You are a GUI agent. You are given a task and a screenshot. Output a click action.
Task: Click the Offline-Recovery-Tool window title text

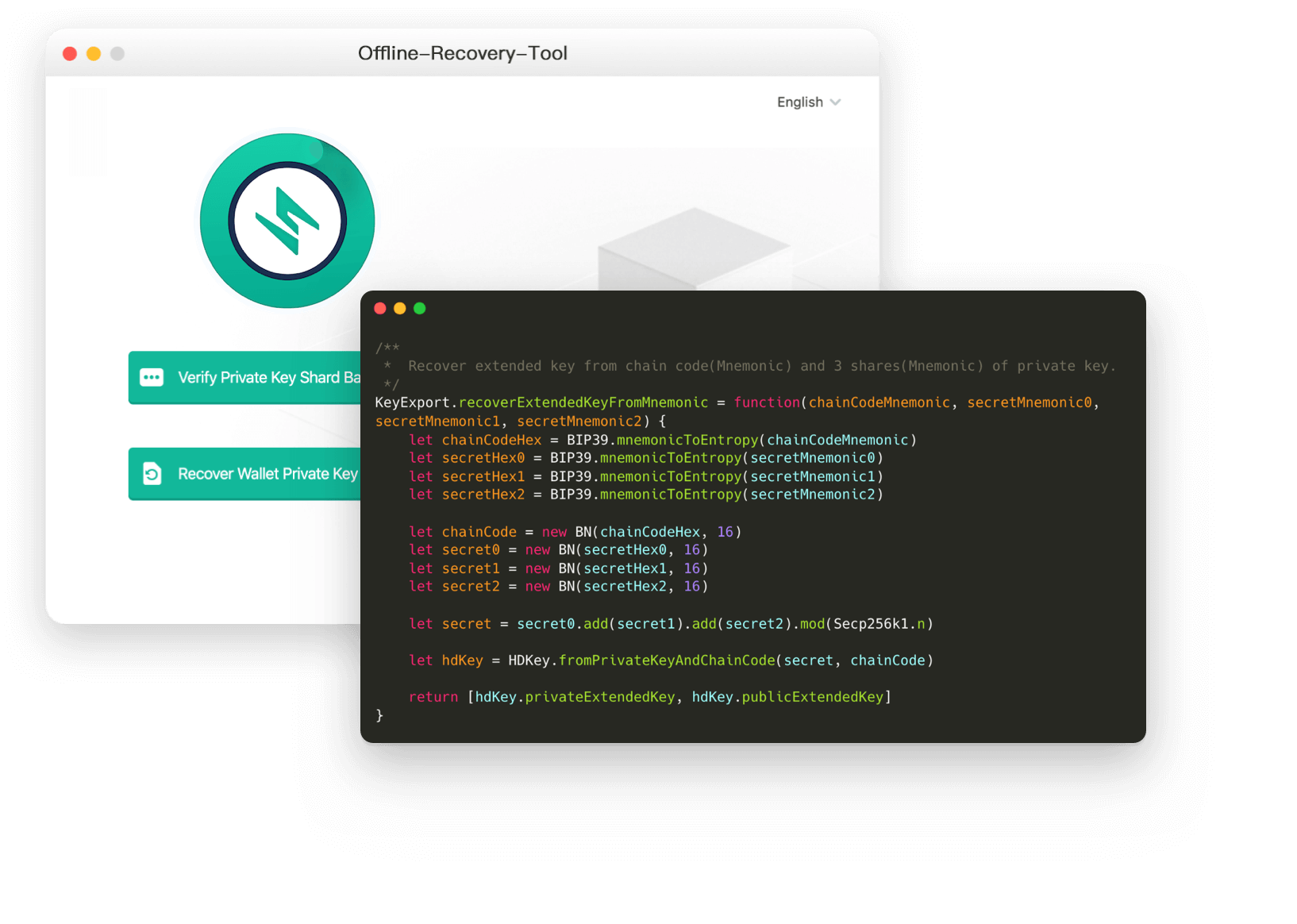pos(462,53)
